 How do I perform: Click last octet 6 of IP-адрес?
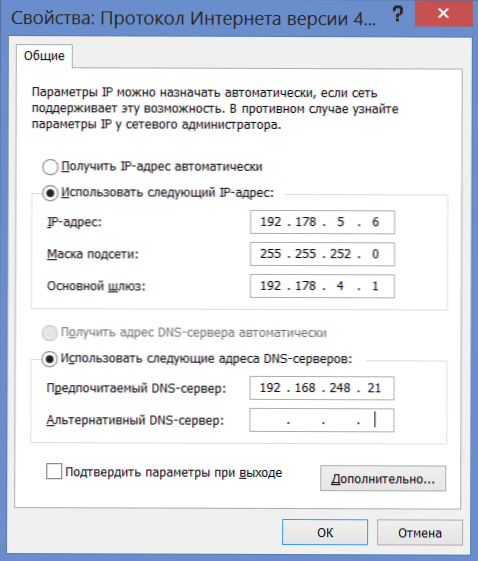[375, 222]
